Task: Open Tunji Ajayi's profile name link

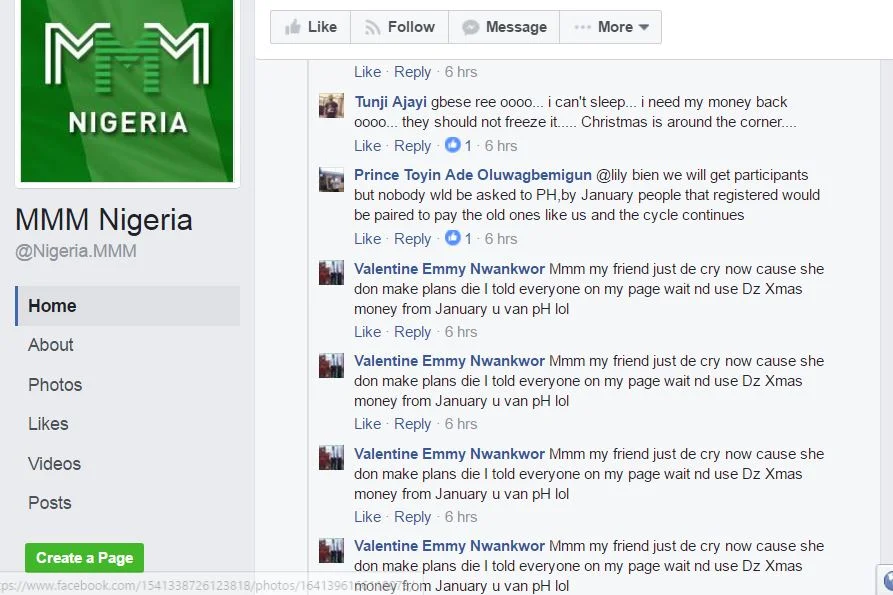Action: (x=390, y=102)
